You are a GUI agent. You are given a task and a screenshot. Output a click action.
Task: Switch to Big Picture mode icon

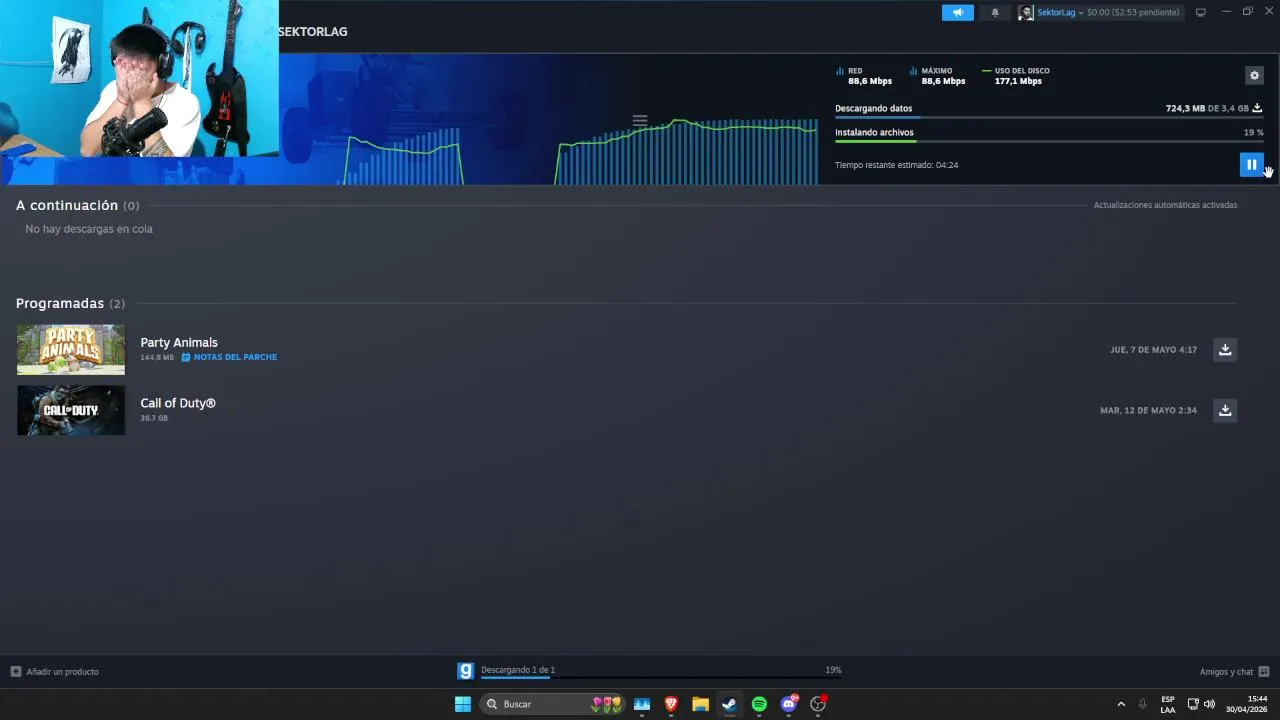[x=1200, y=12]
